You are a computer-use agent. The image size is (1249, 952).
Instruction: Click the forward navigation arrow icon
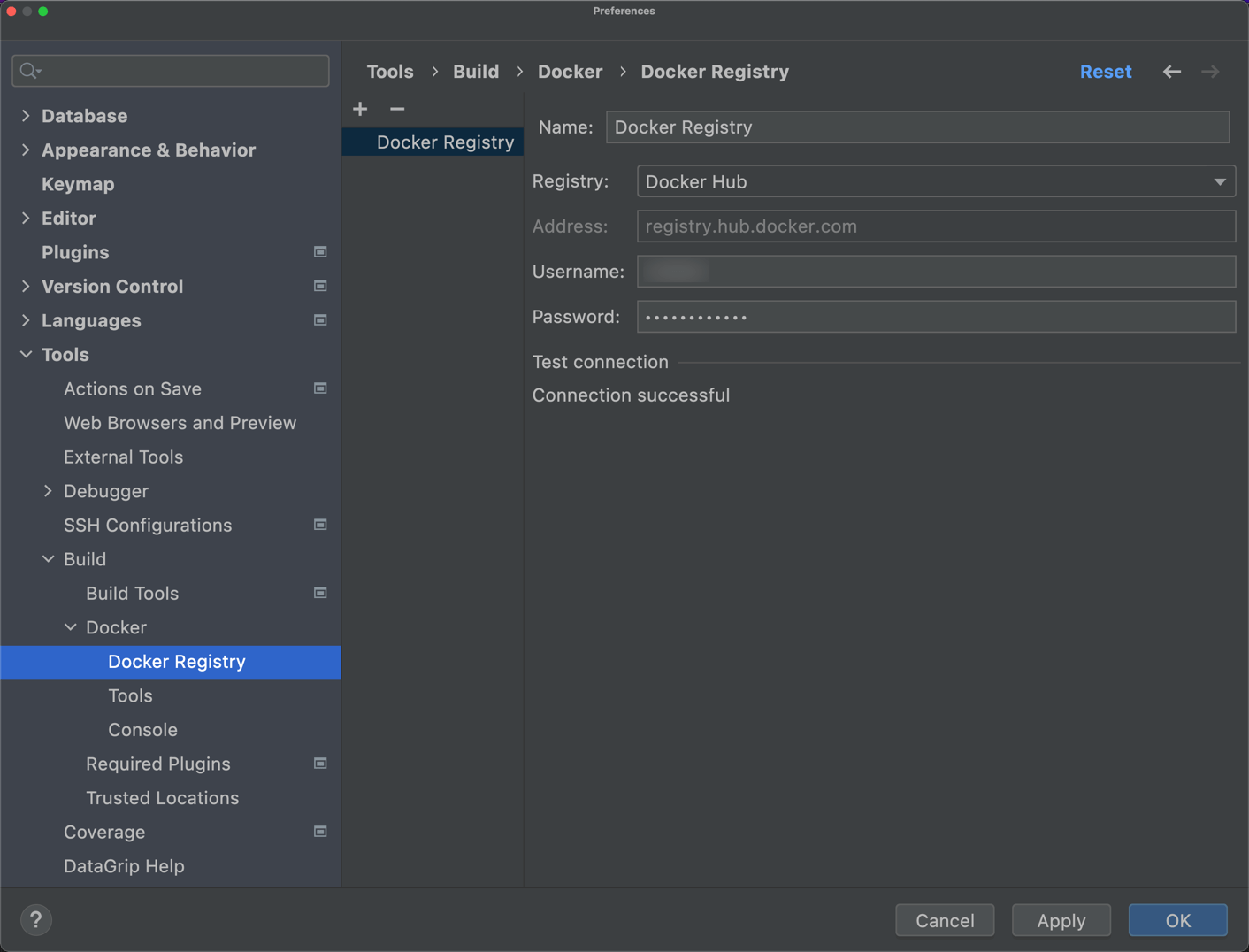1210,72
